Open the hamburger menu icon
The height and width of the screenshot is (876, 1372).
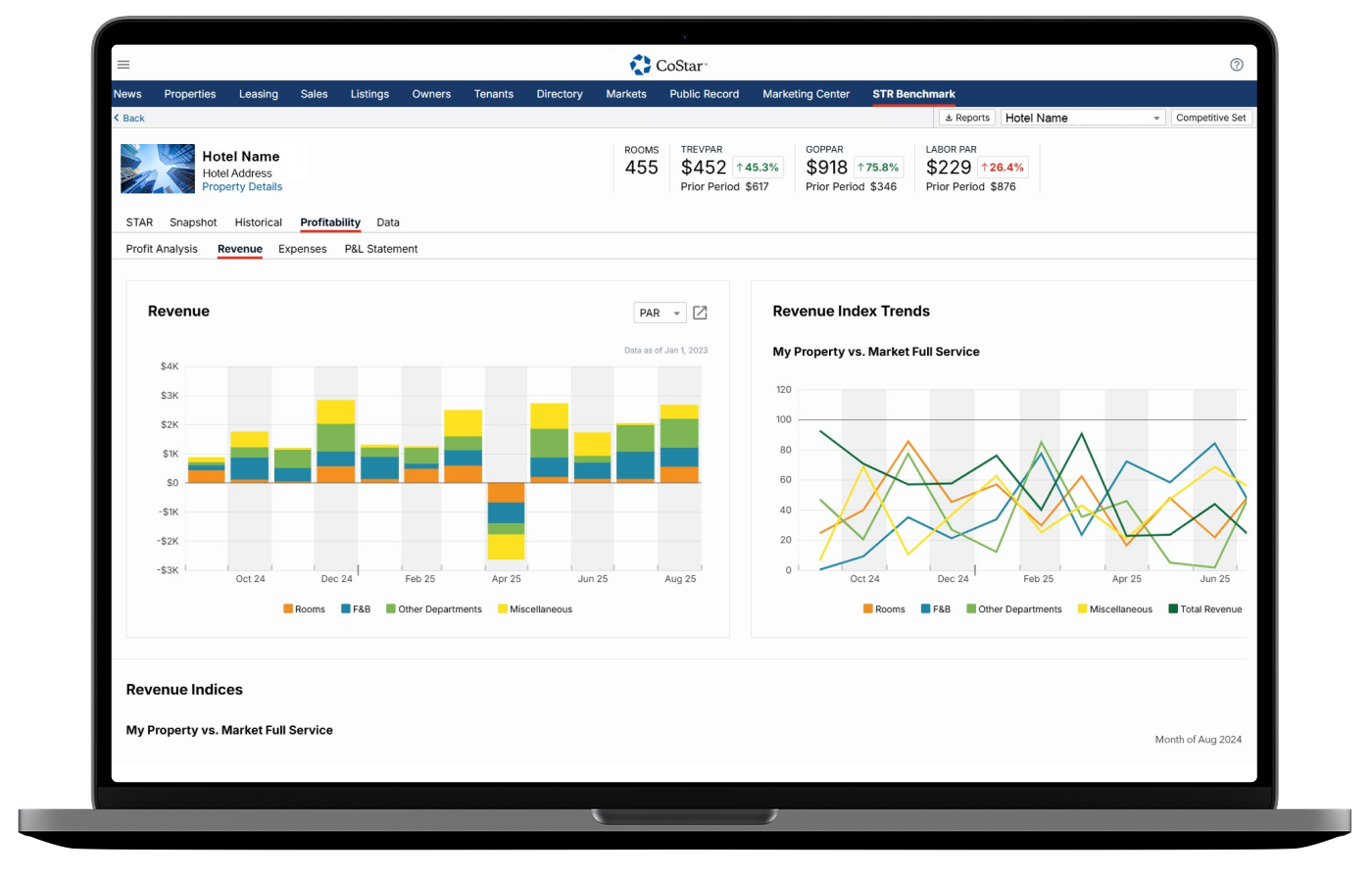(123, 65)
